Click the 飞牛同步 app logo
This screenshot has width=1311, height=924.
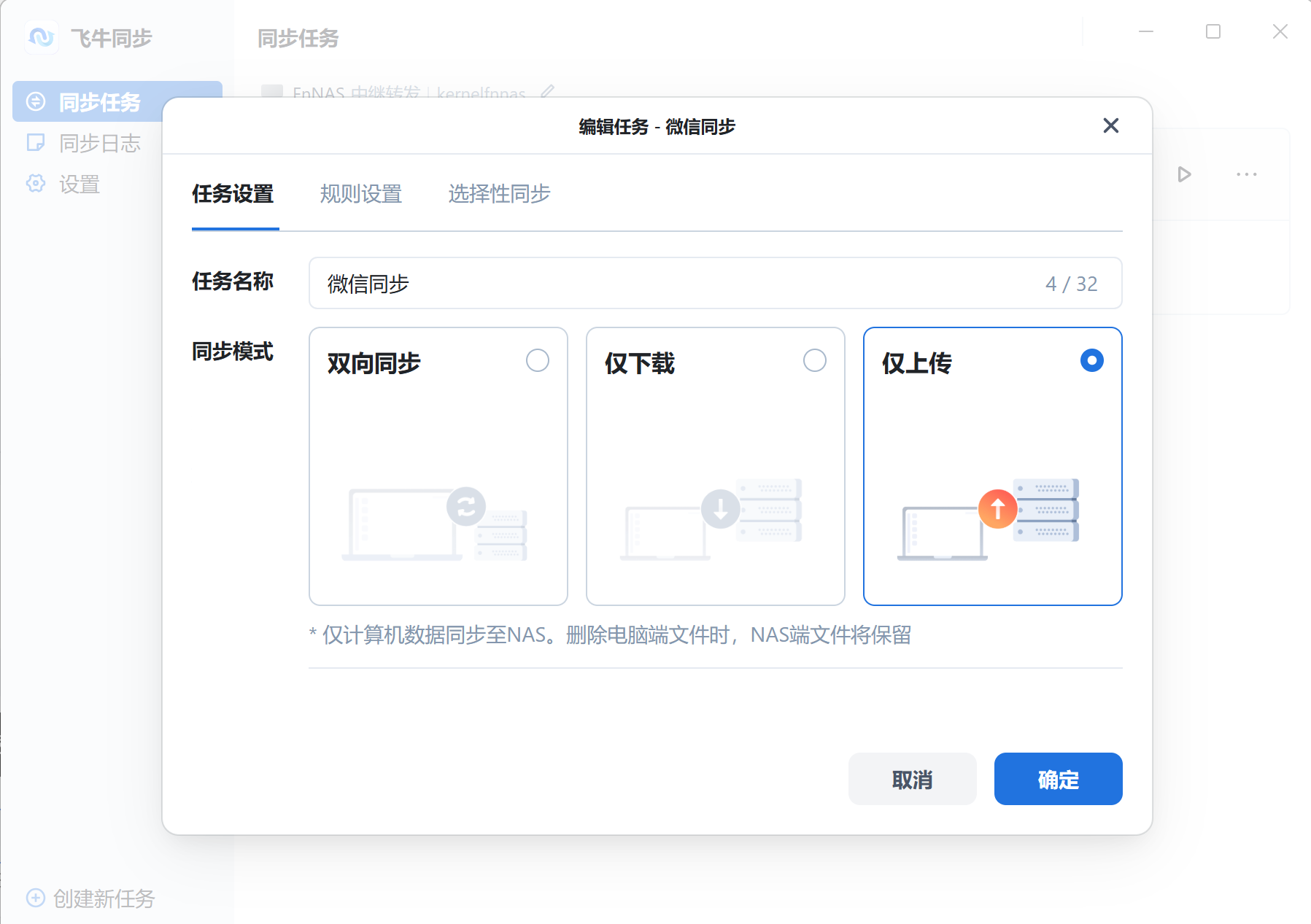tap(42, 37)
